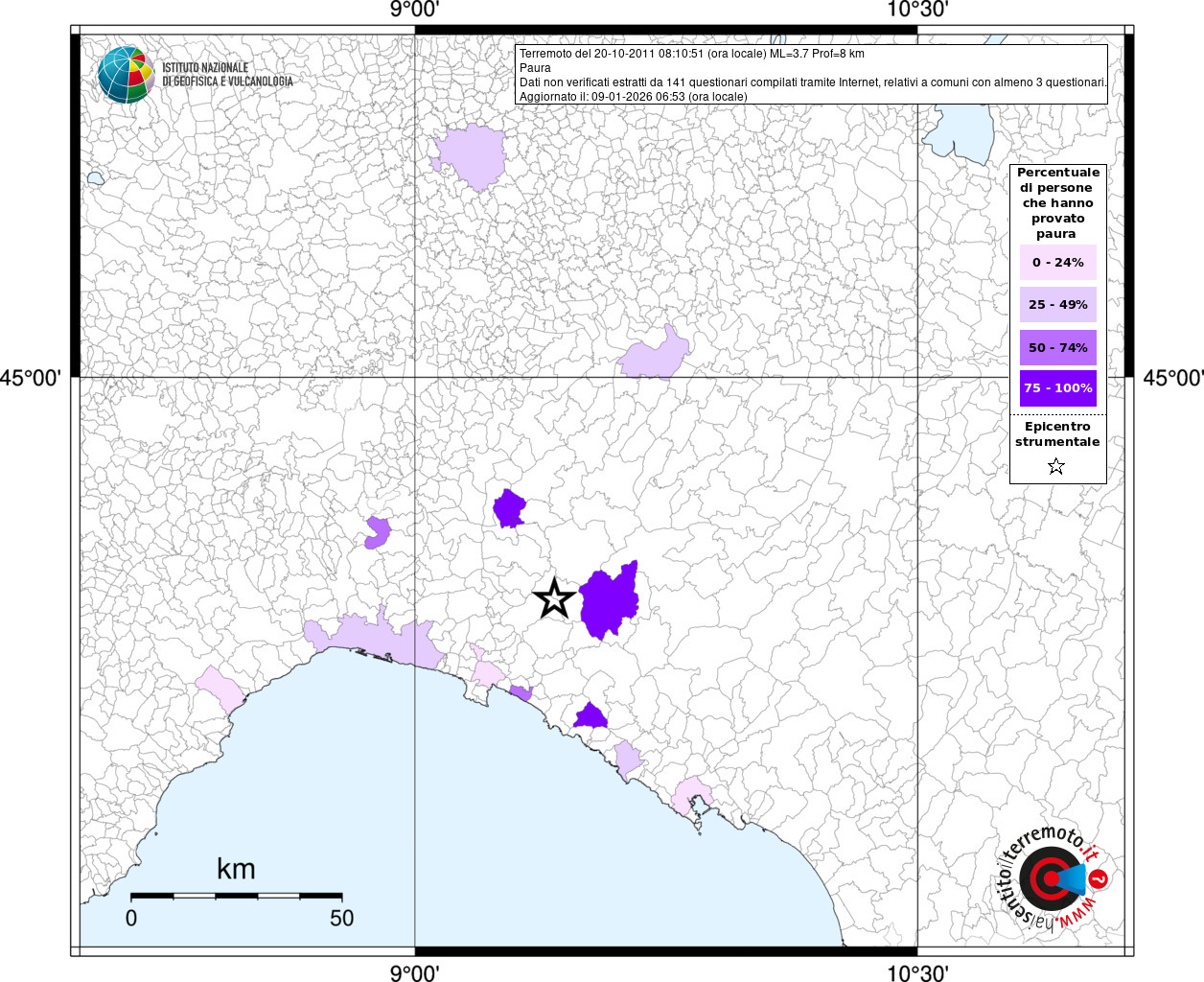Click the 'km' scale bar label

click(236, 869)
